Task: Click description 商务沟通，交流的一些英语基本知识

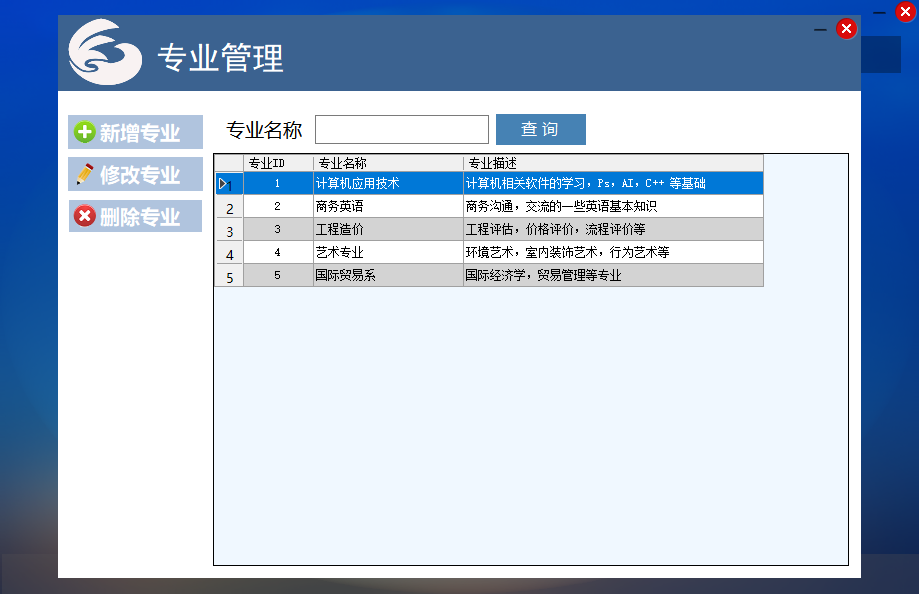Action: pos(613,206)
